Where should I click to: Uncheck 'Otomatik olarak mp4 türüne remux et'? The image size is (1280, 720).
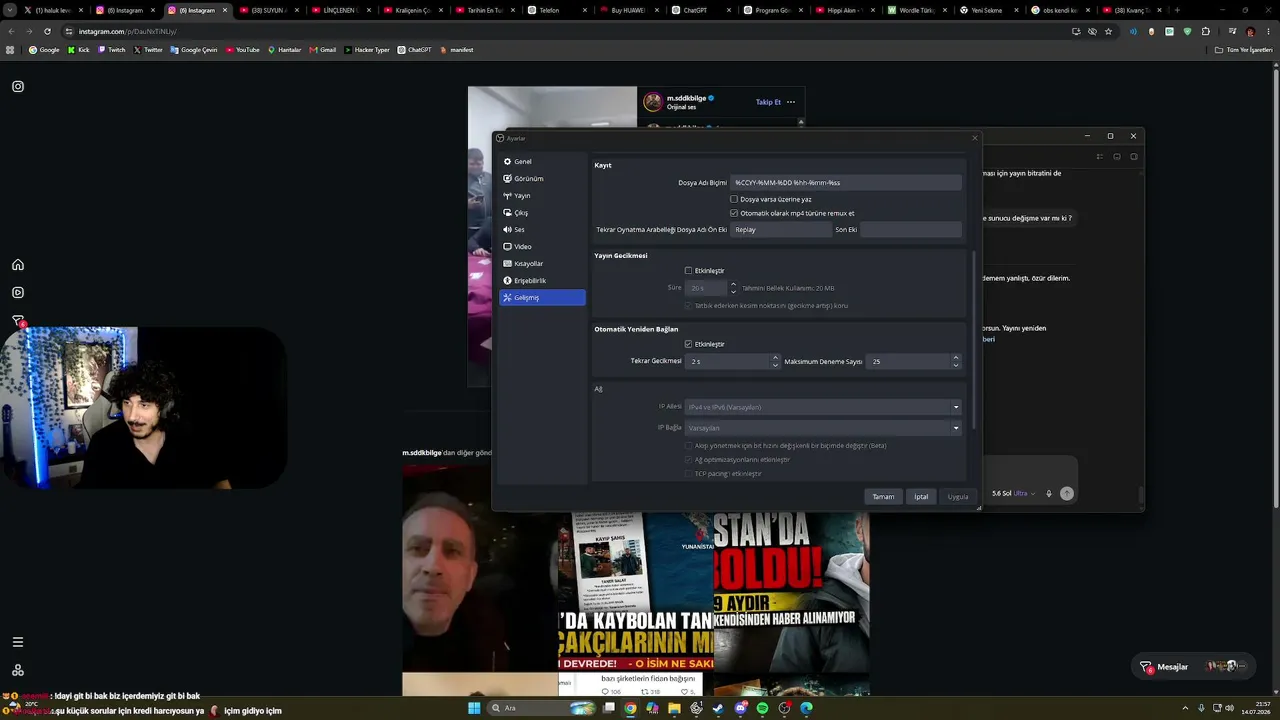coord(734,213)
